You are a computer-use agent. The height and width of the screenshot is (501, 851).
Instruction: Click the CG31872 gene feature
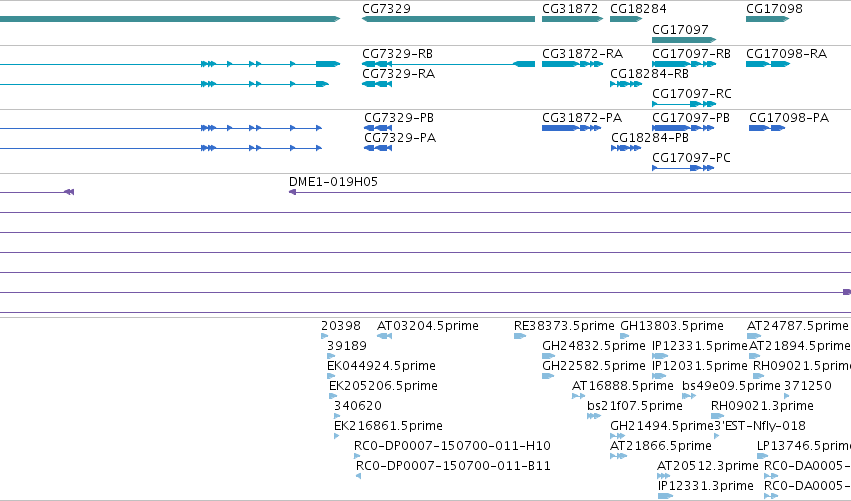[x=573, y=19]
